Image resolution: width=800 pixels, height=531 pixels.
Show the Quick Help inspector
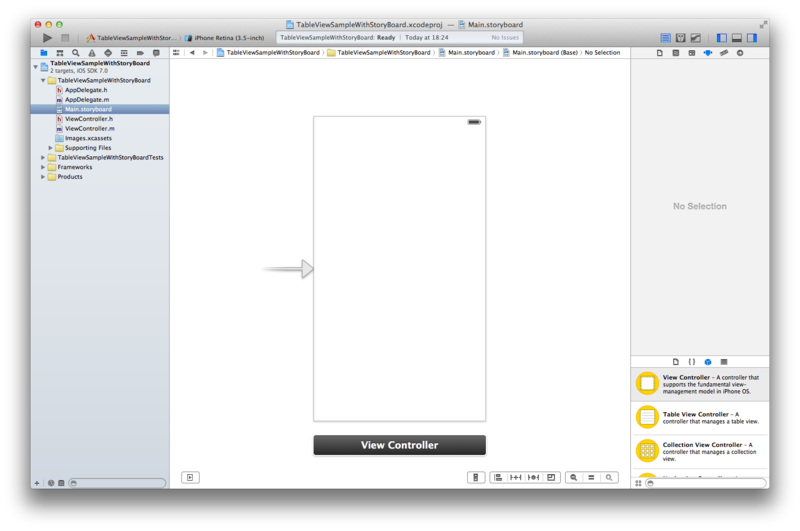tap(676, 53)
